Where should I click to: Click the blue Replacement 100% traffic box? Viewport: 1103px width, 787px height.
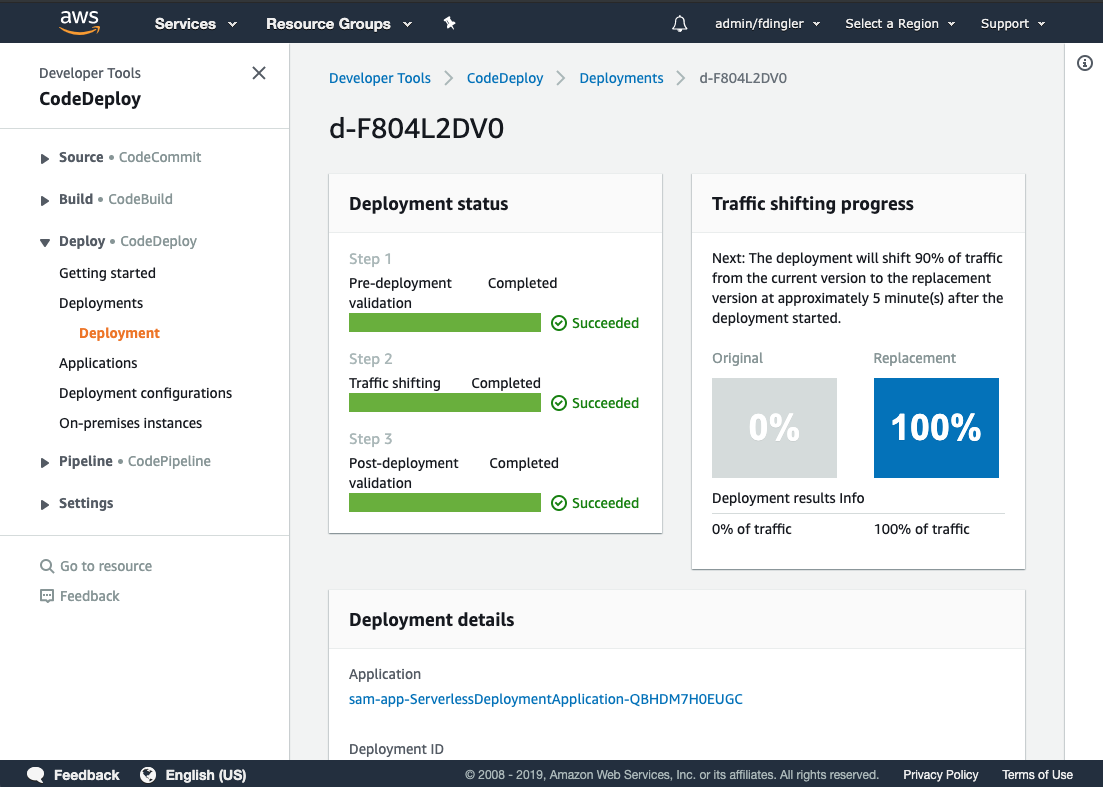click(936, 428)
